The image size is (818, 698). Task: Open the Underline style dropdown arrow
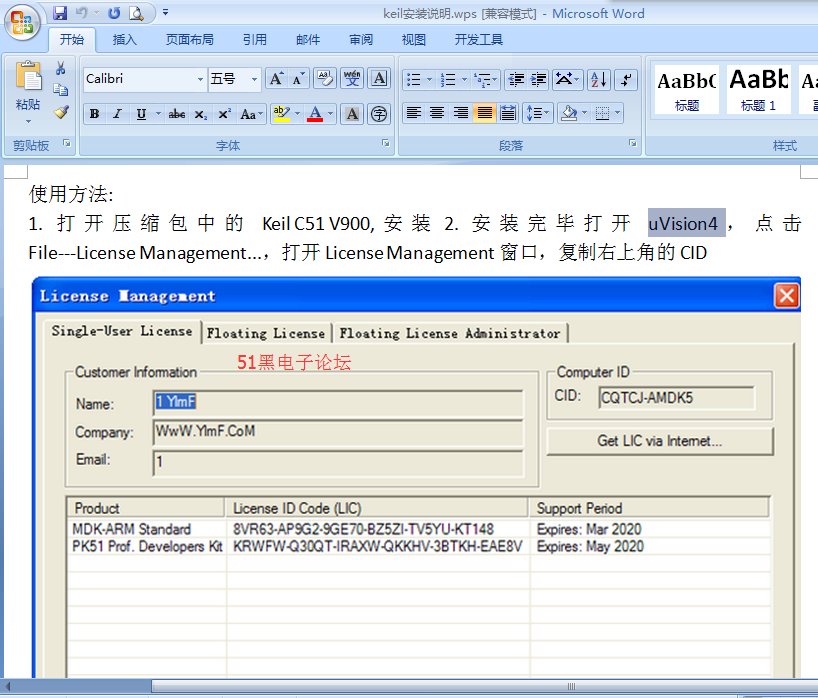pyautogui.click(x=158, y=113)
